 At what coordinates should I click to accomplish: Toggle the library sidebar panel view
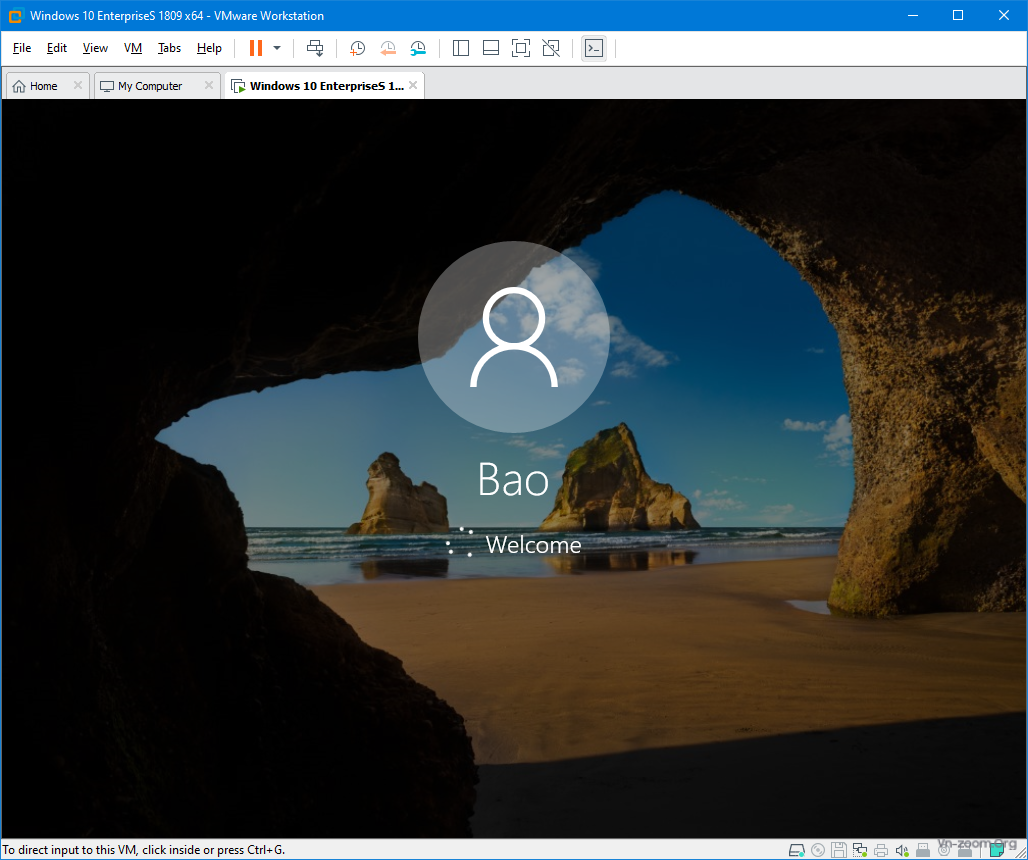[x=461, y=48]
